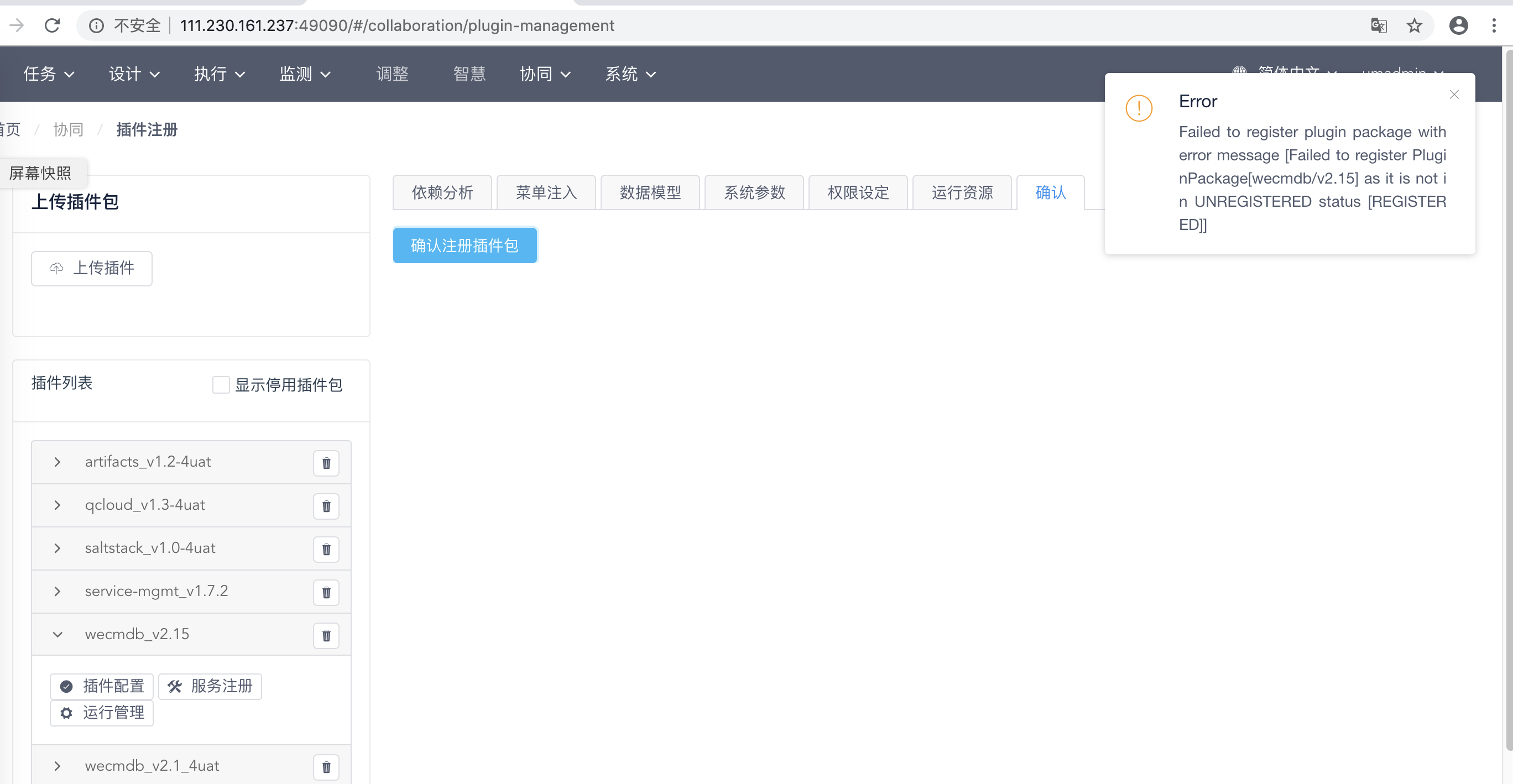
Task: Open 服务注册 for wecmdb_v2.15
Action: point(210,686)
